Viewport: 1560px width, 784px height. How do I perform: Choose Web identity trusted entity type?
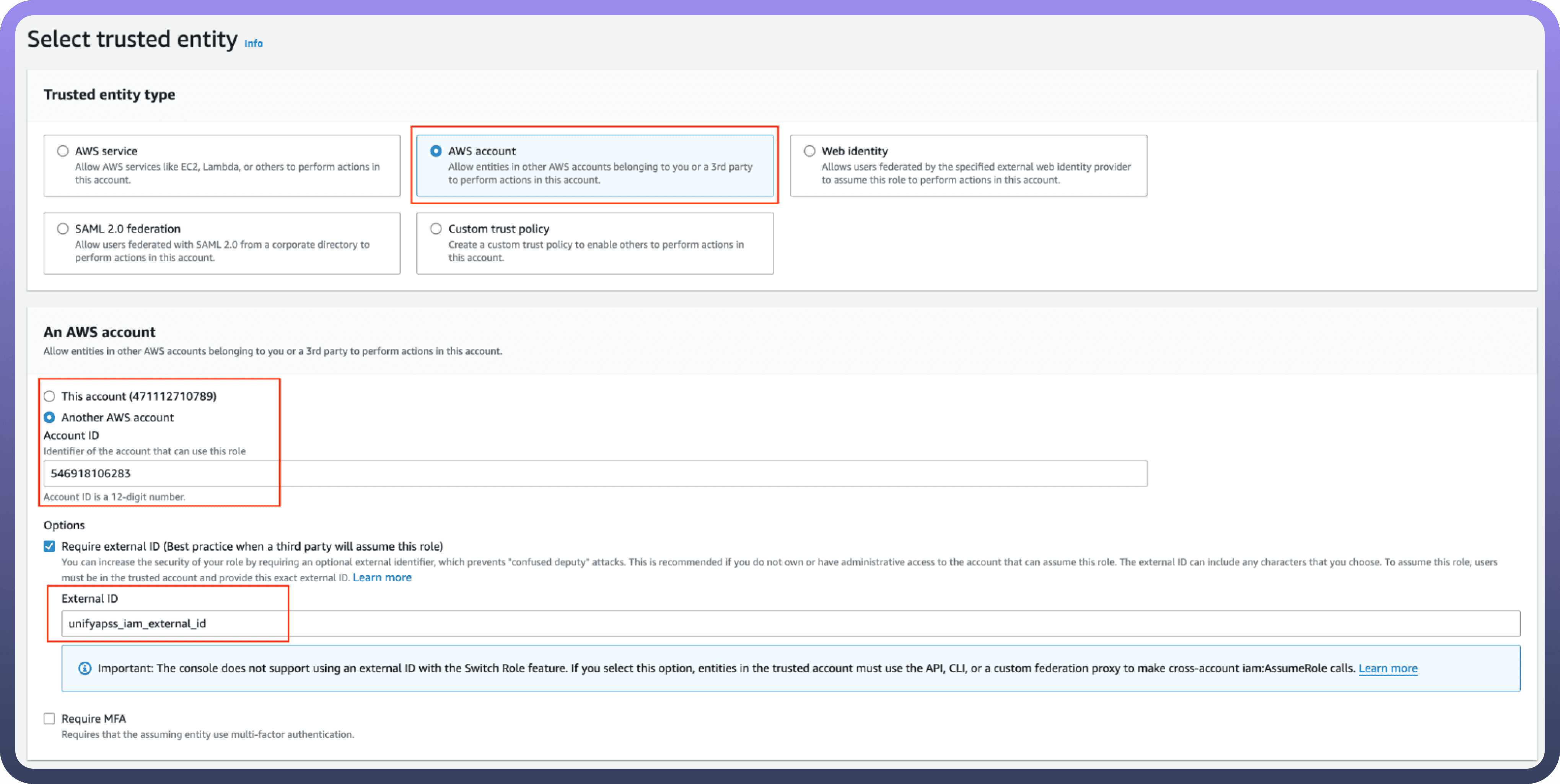click(x=809, y=151)
